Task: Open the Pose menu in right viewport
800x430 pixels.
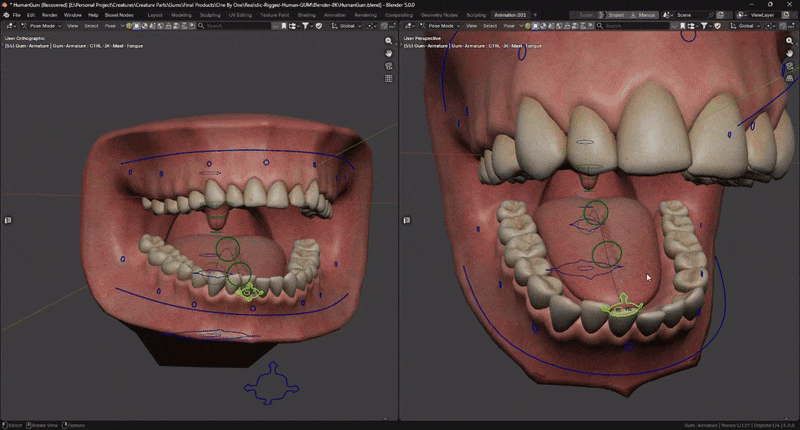Action: click(509, 26)
